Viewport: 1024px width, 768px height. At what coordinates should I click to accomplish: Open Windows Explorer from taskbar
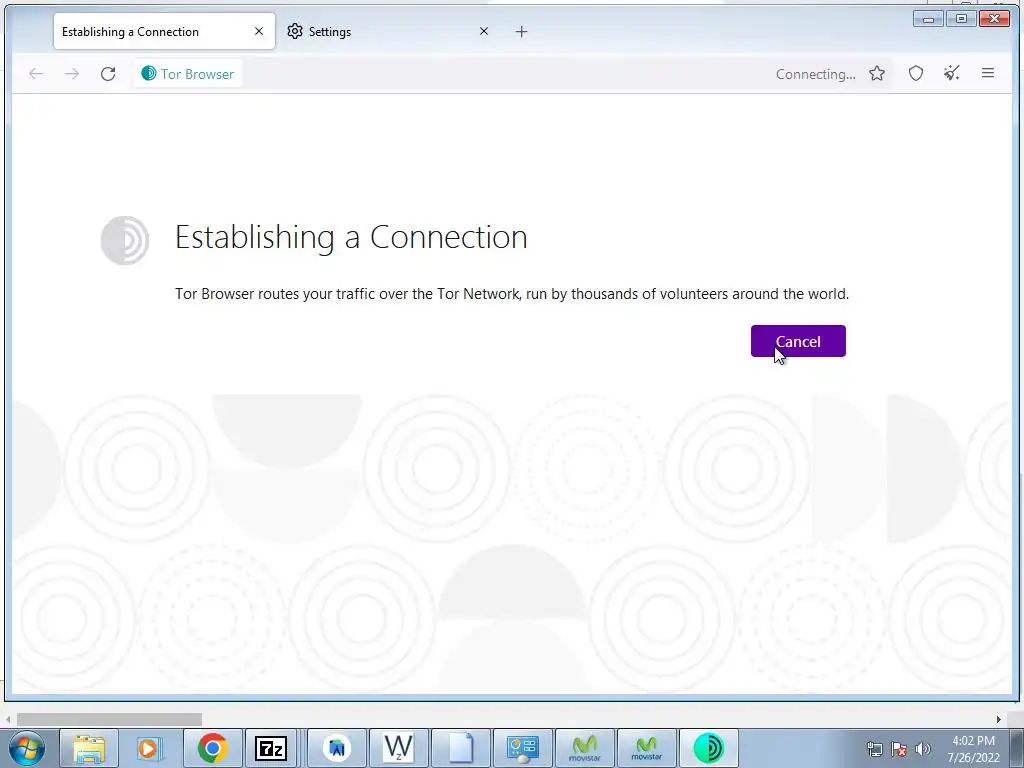tap(89, 748)
